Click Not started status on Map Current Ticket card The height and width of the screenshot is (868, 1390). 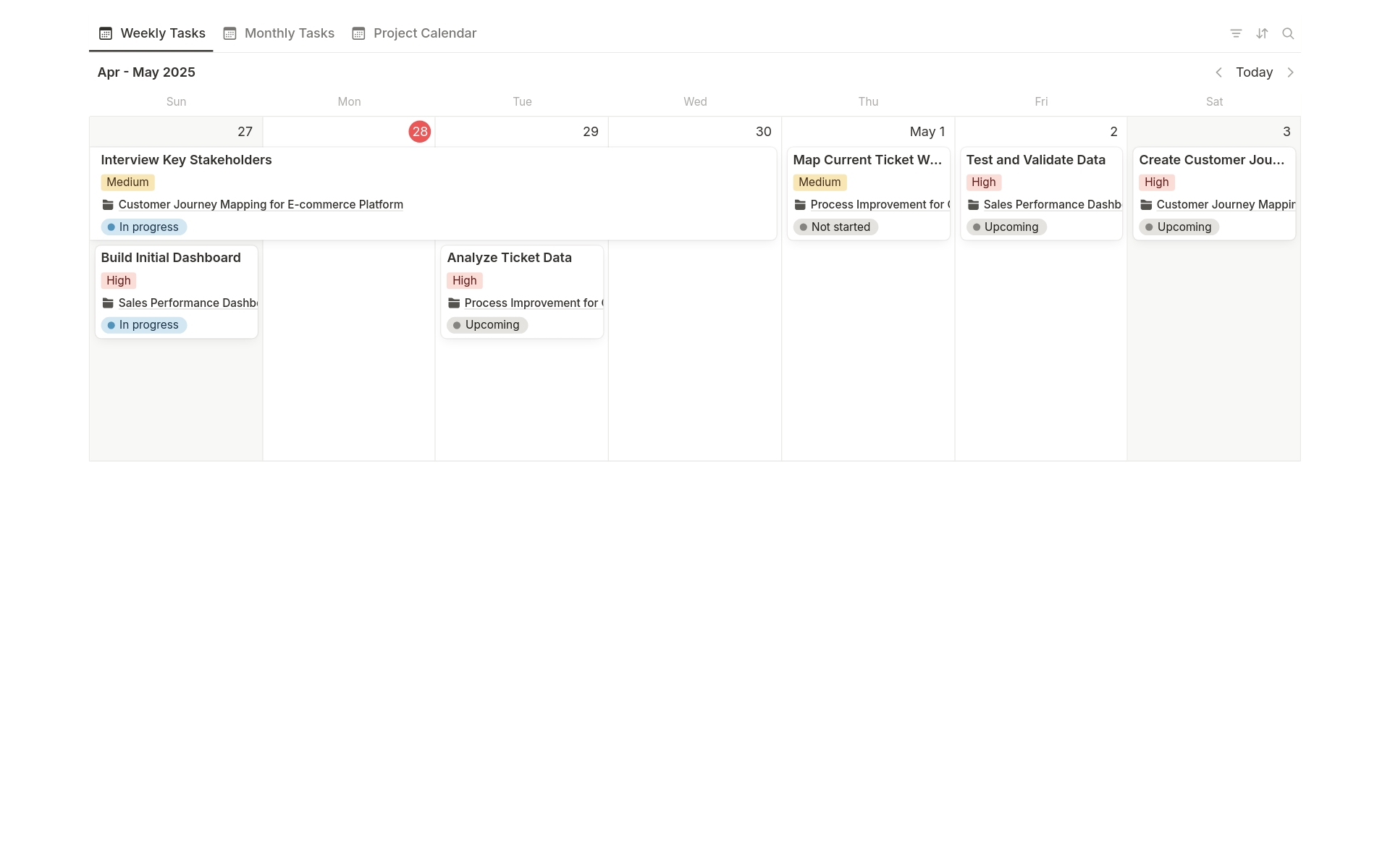pyautogui.click(x=835, y=227)
